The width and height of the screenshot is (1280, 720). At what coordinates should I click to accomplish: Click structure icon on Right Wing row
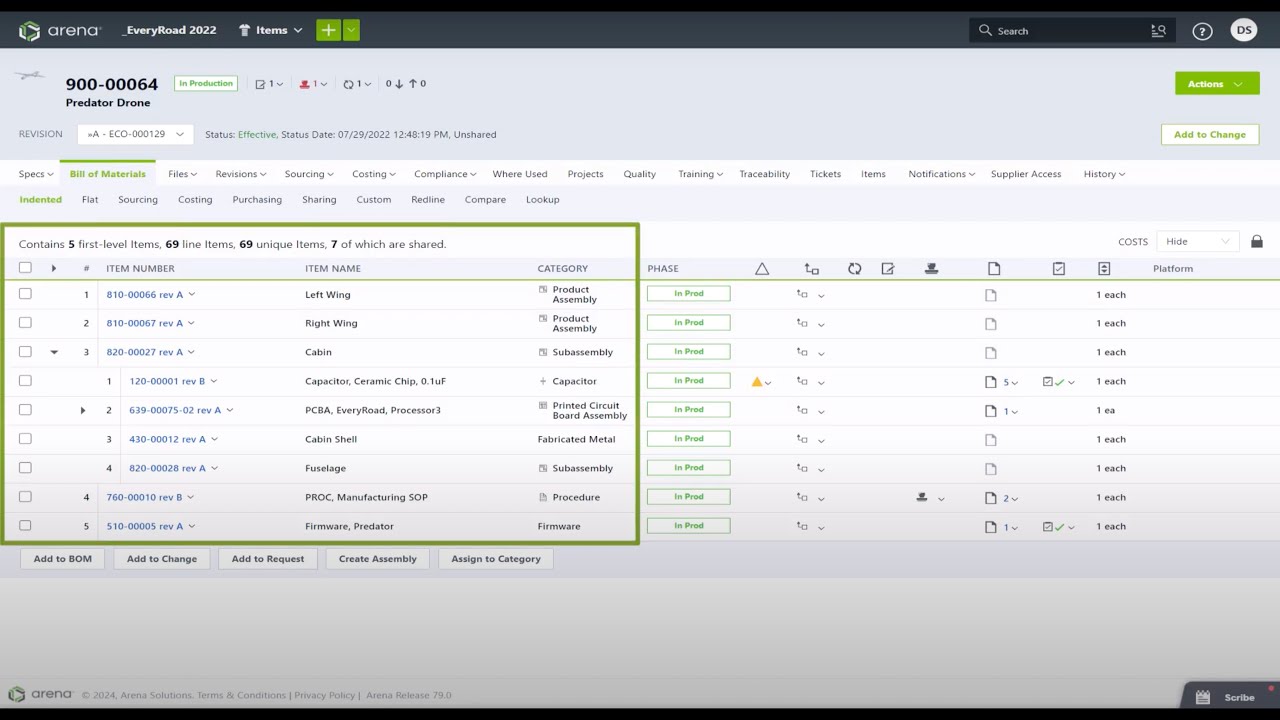(802, 323)
